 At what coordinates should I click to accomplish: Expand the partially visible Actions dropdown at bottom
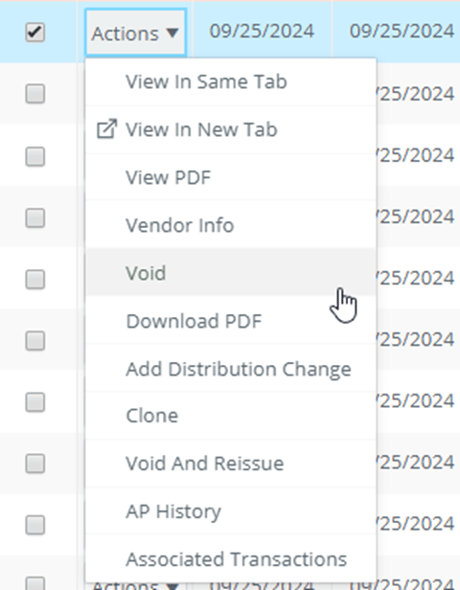(x=135, y=585)
